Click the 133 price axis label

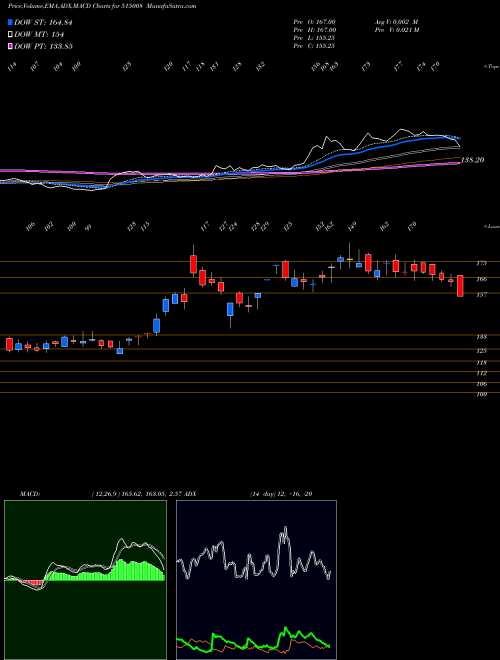click(x=481, y=337)
